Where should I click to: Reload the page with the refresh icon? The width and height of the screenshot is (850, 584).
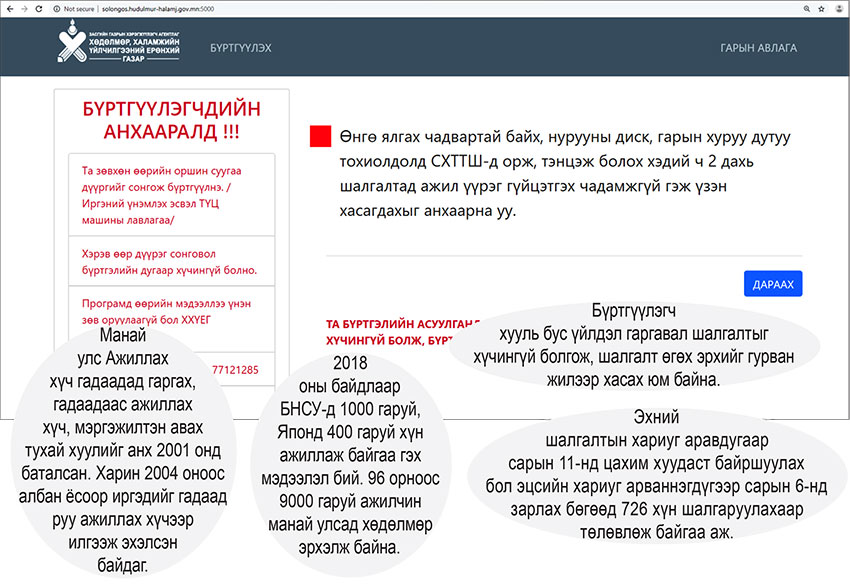tap(38, 9)
